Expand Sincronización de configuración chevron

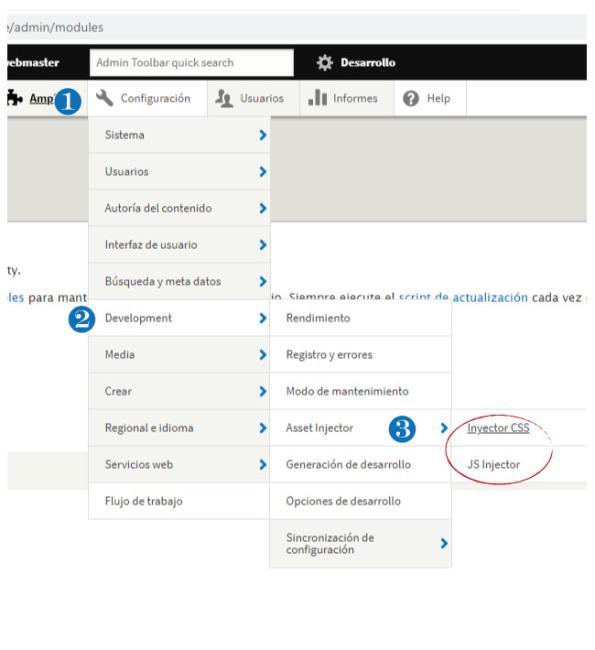point(444,543)
